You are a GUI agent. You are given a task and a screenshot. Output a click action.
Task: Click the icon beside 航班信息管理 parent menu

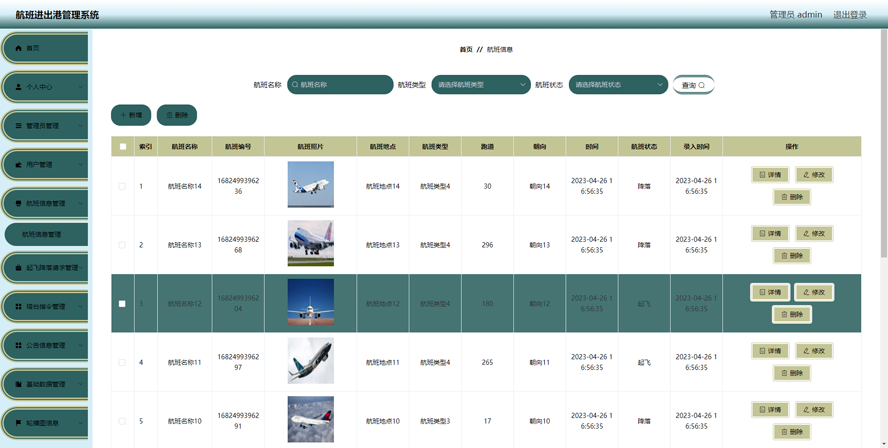tap(18, 203)
